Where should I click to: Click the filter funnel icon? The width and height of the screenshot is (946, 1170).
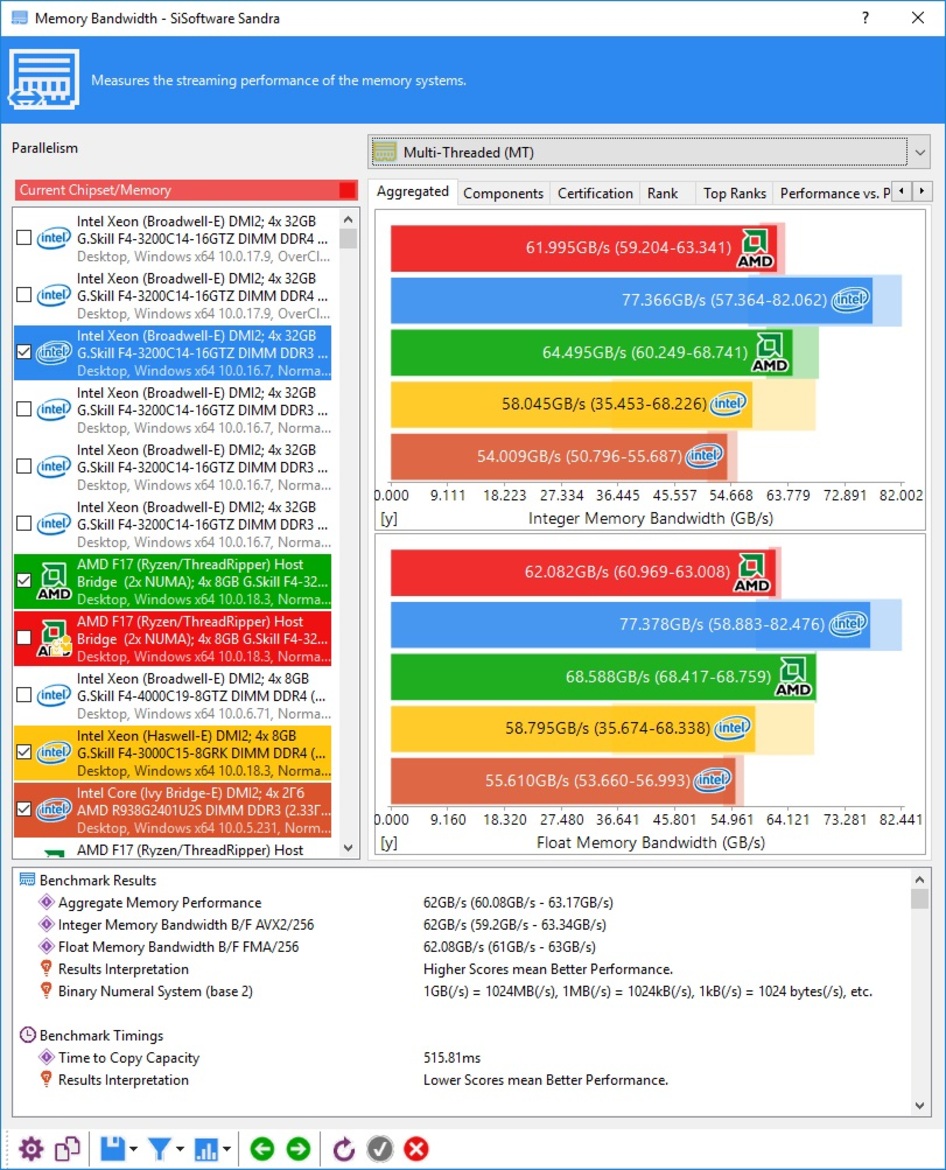159,1148
